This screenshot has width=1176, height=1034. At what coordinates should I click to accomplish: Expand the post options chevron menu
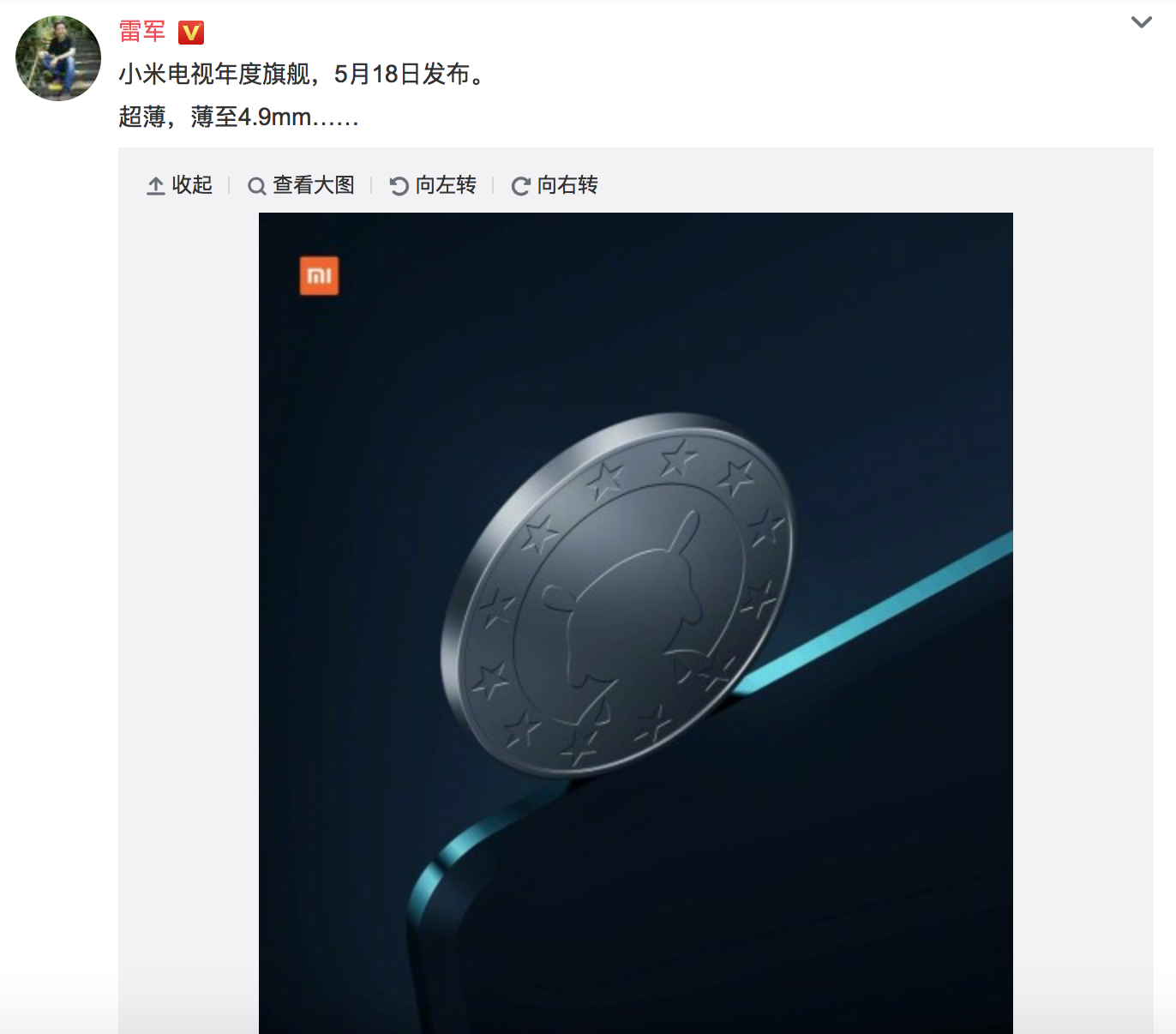click(1141, 22)
